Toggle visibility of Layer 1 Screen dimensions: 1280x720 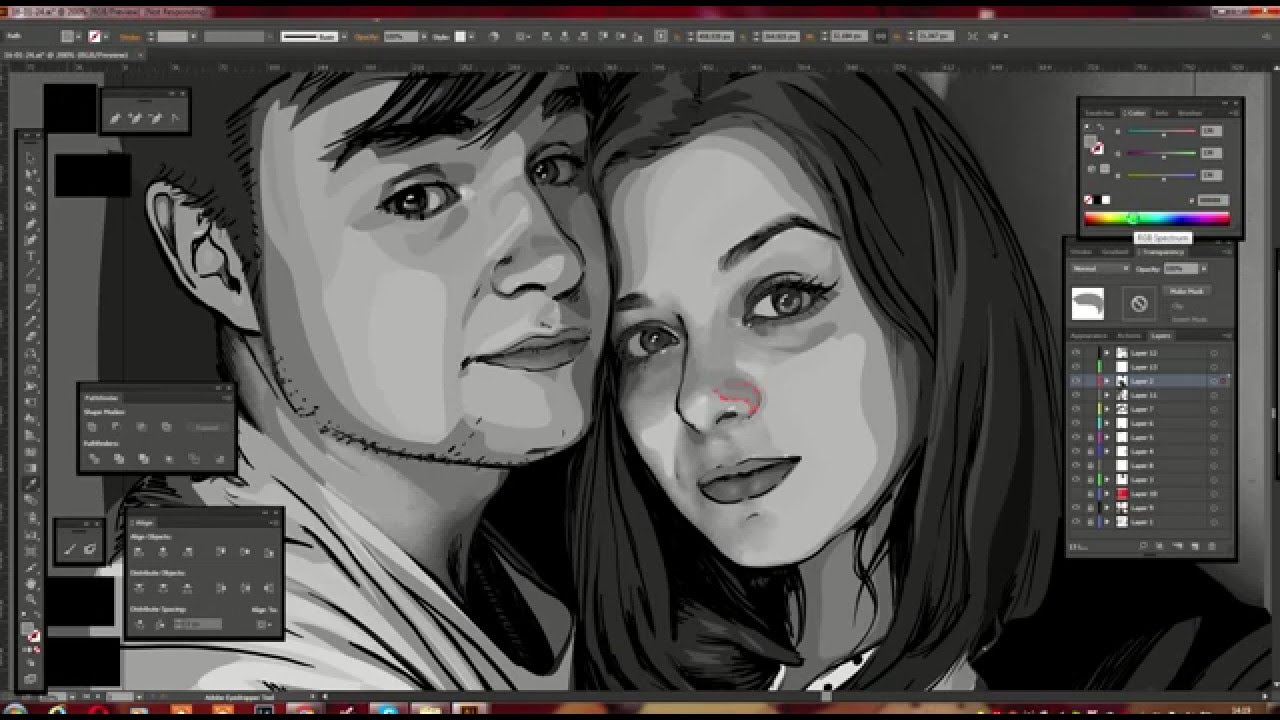[x=1076, y=522]
